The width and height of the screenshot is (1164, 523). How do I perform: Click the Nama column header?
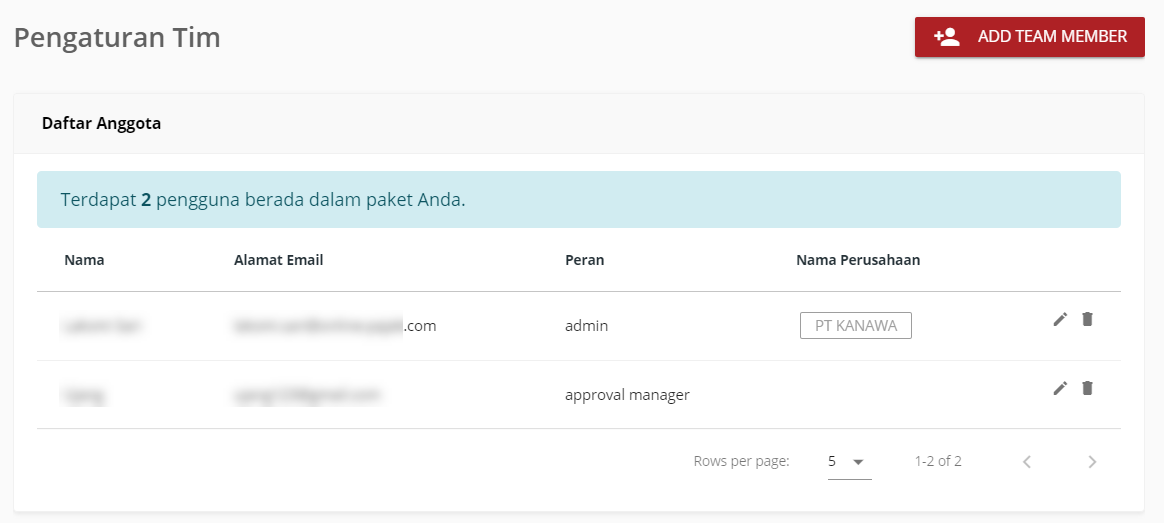84,260
